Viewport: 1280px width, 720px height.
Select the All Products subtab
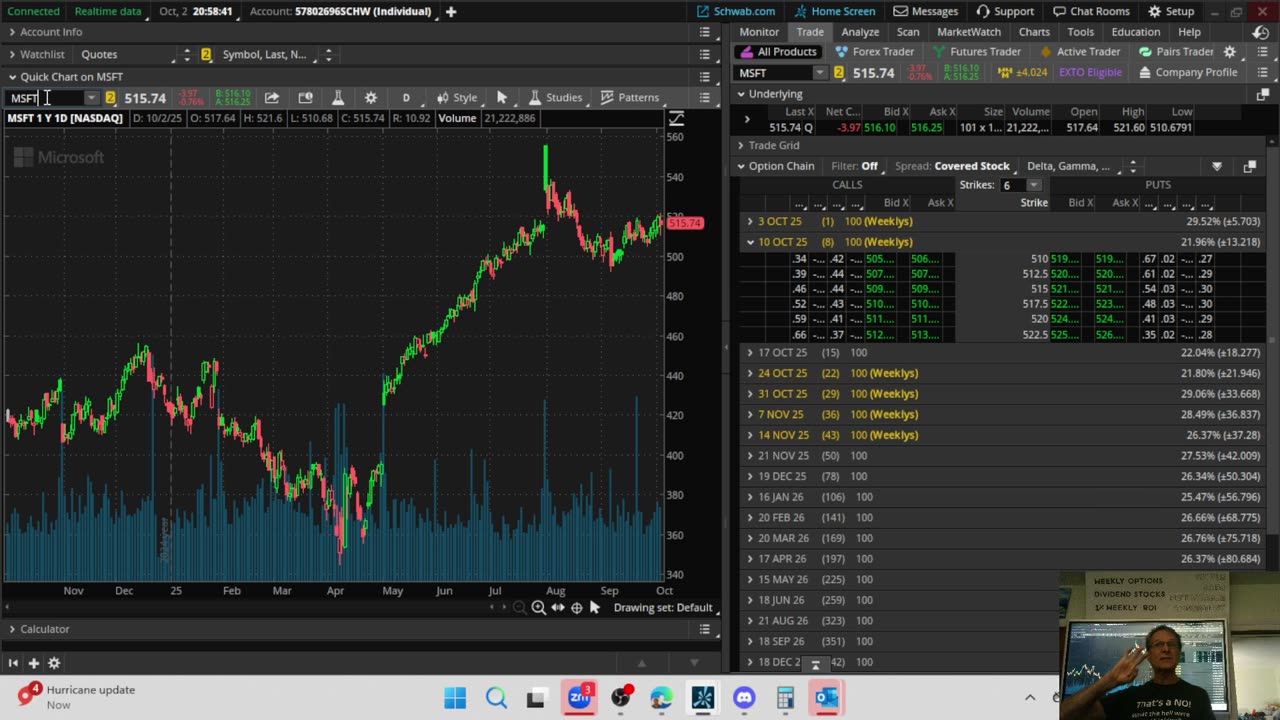(x=778, y=52)
